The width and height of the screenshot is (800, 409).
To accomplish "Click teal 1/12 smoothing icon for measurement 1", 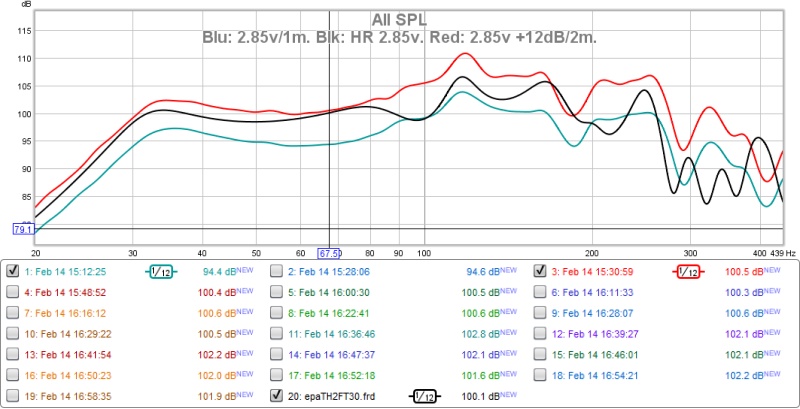I will (x=161, y=272).
